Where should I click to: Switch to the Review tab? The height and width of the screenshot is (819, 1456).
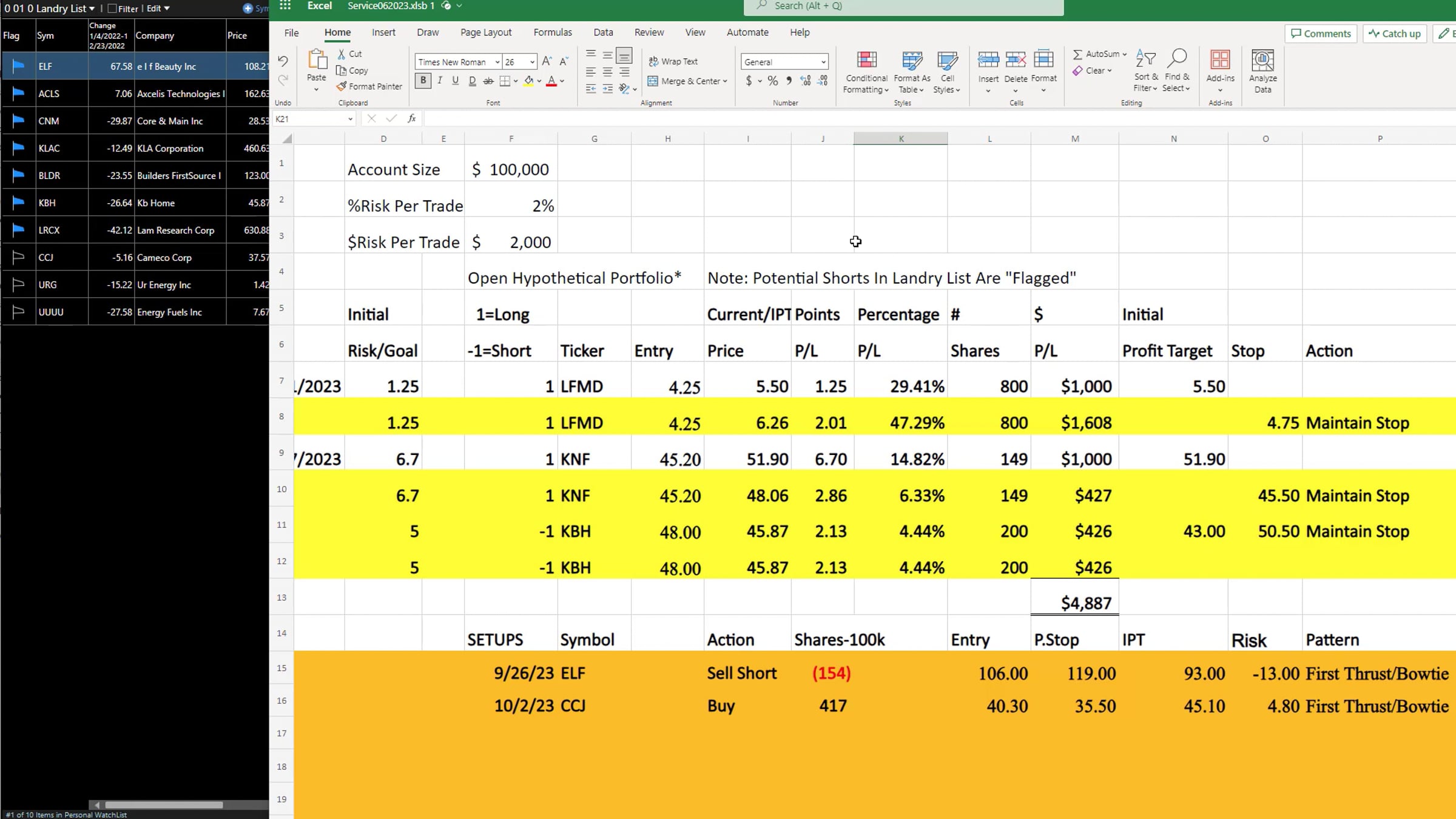649,33
